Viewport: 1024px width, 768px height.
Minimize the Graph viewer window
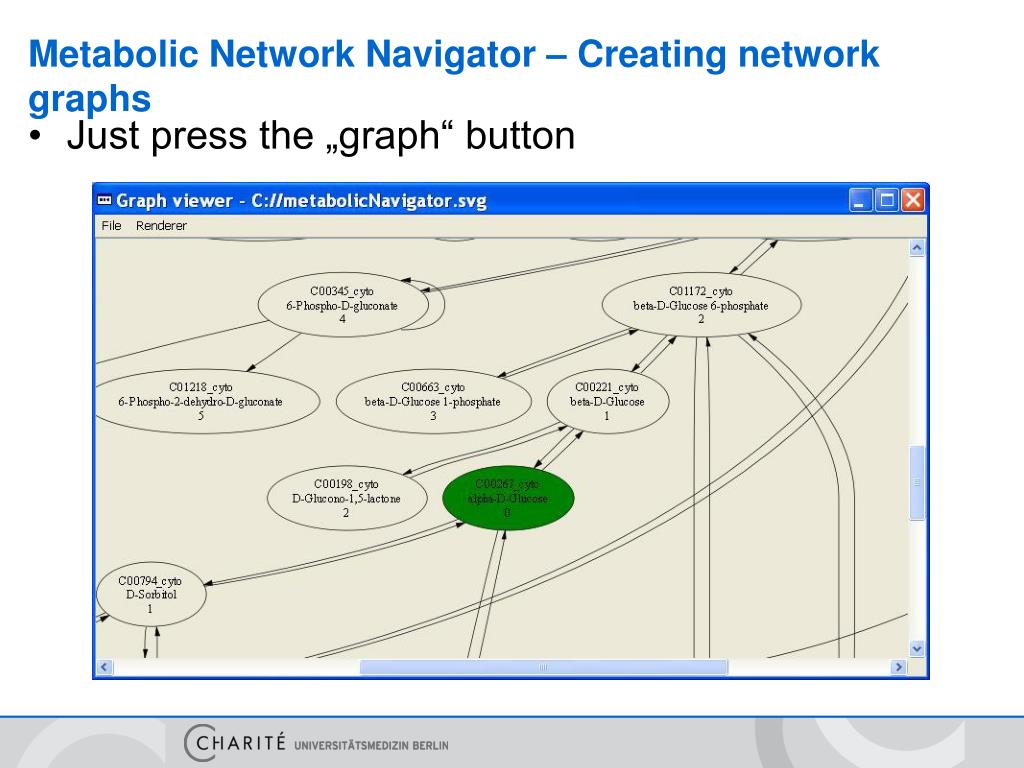(861, 200)
